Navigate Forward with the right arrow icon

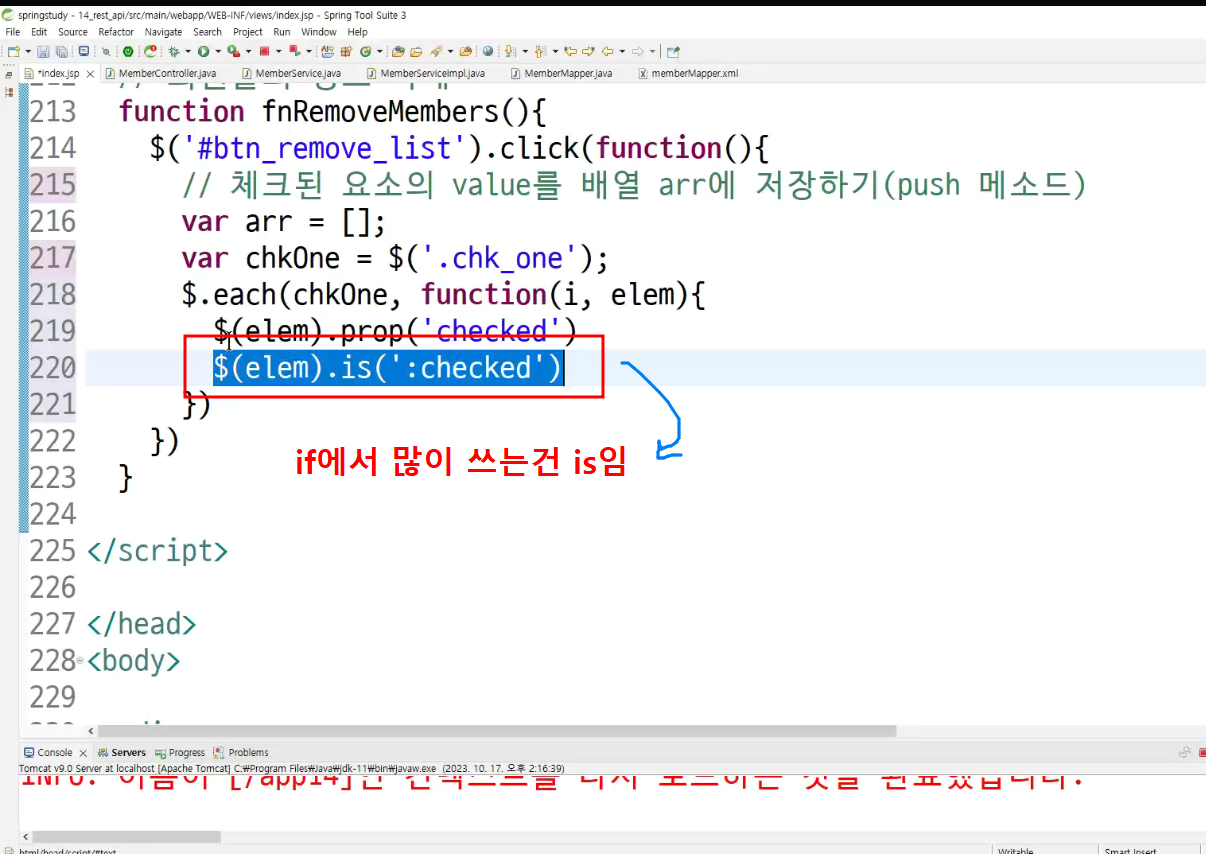click(637, 51)
